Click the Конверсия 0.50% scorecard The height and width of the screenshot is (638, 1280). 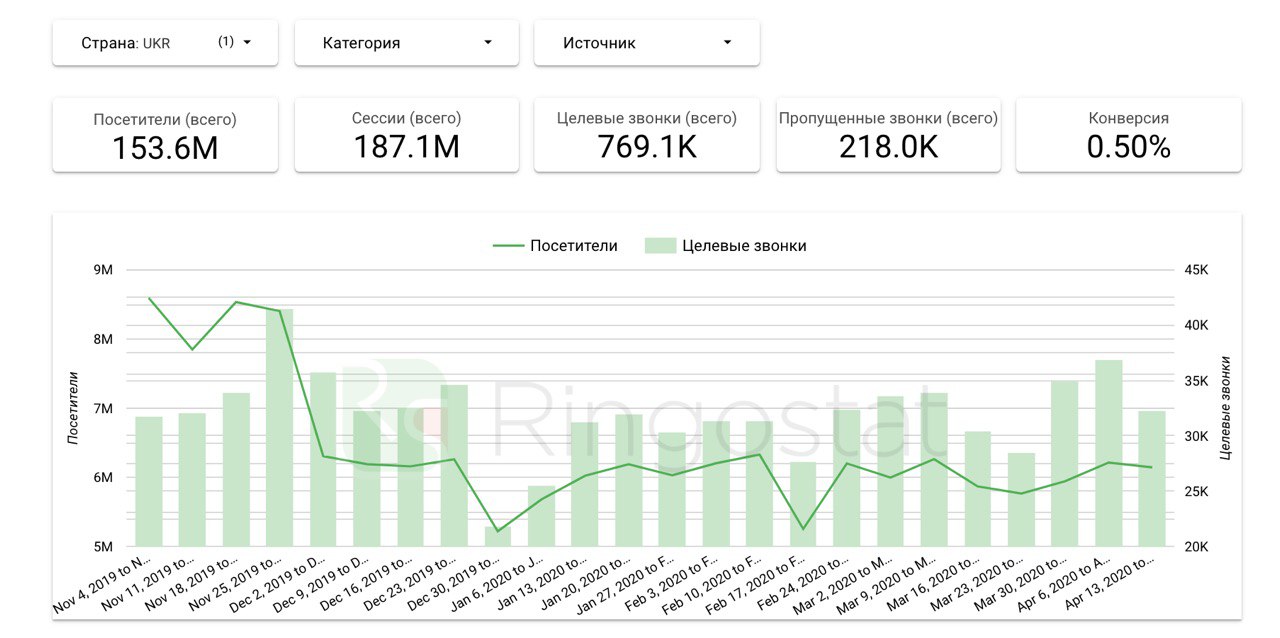(1129, 135)
